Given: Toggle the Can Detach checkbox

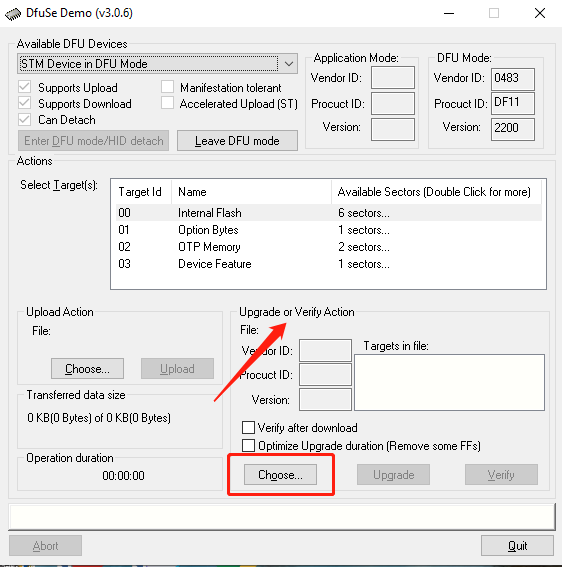Looking at the screenshot, I should [x=25, y=119].
